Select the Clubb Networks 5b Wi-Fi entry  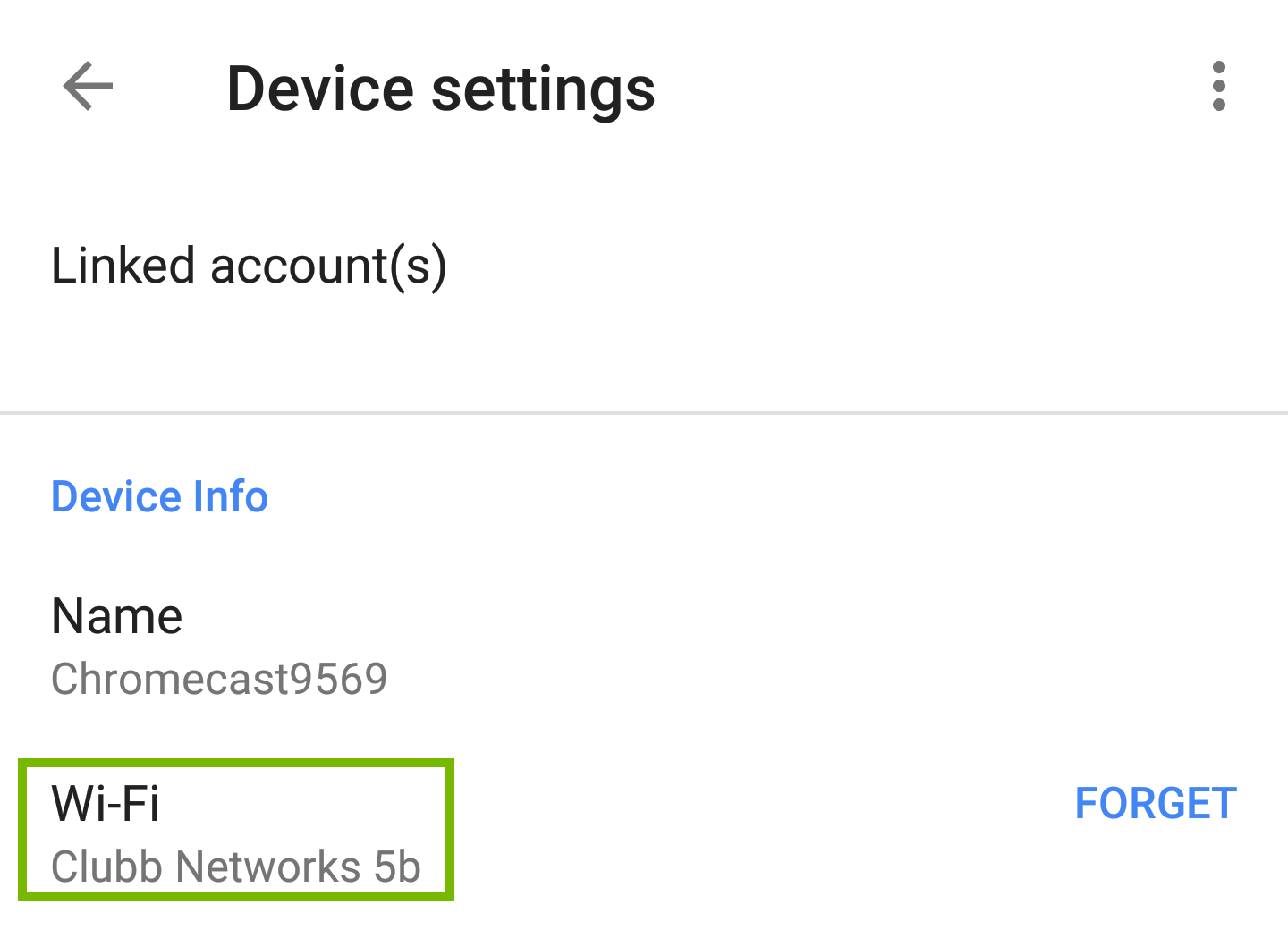tap(236, 830)
